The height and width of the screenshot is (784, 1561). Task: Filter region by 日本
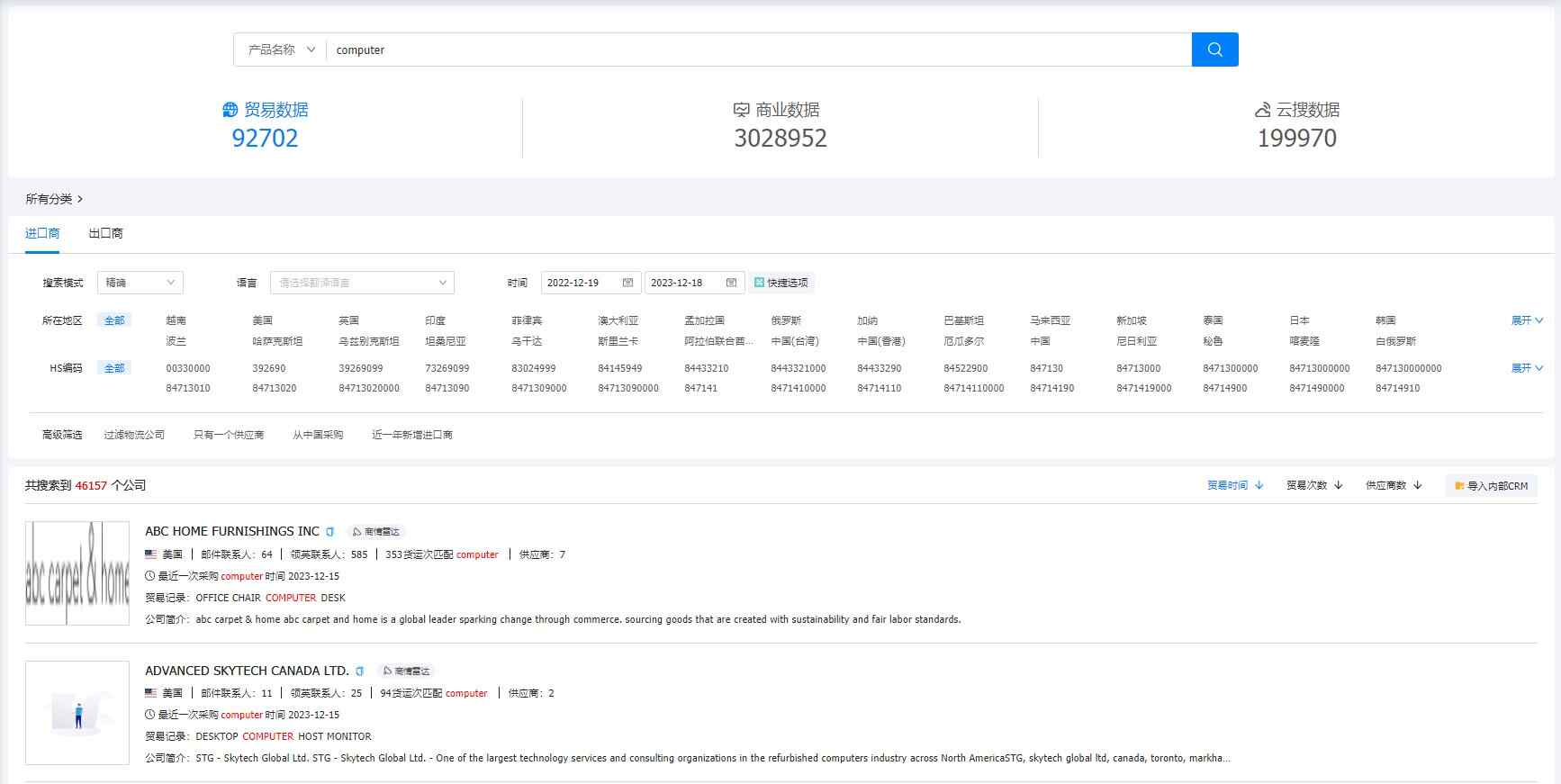[x=1299, y=320]
